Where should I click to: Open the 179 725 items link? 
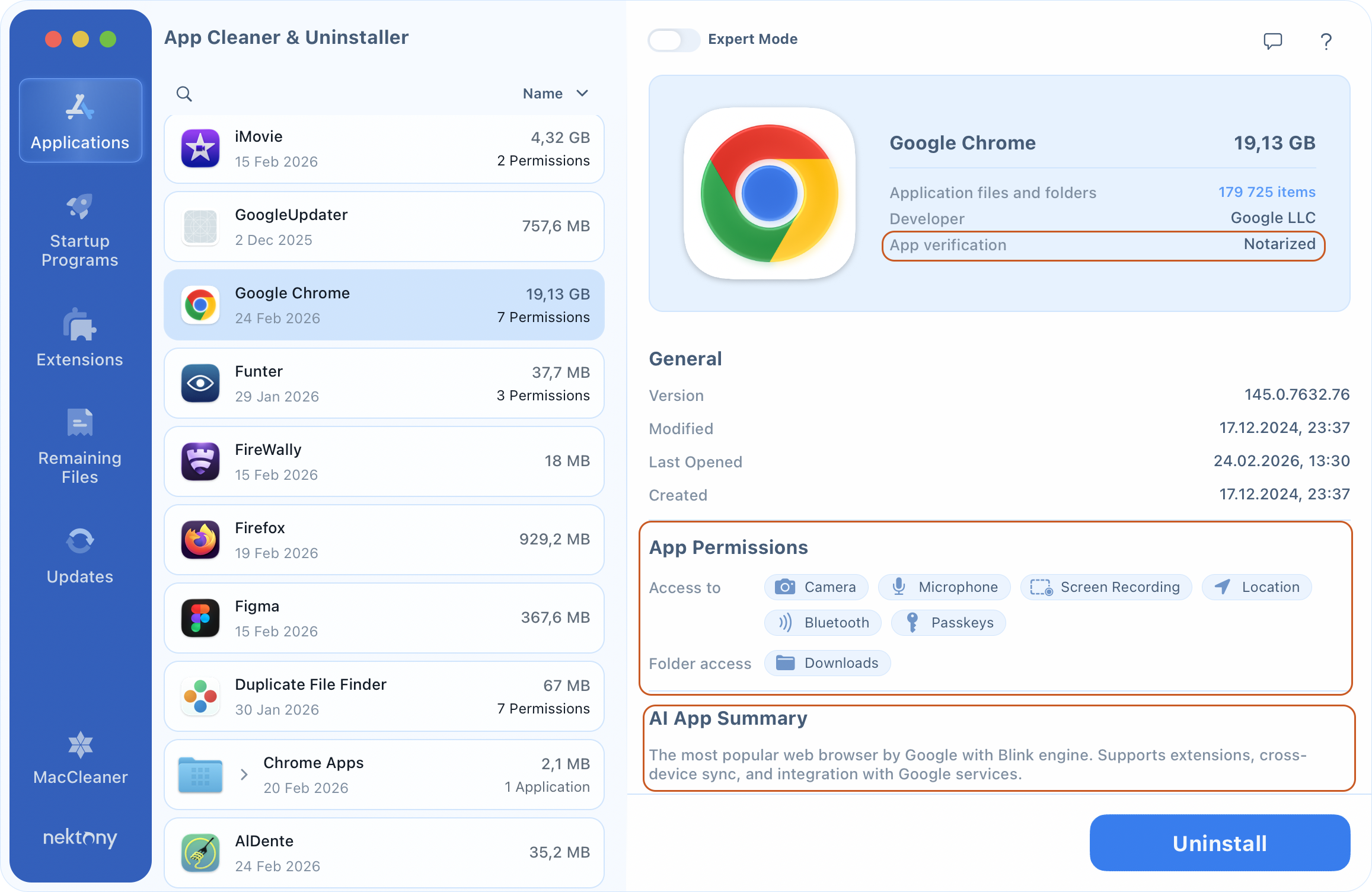tap(1266, 192)
